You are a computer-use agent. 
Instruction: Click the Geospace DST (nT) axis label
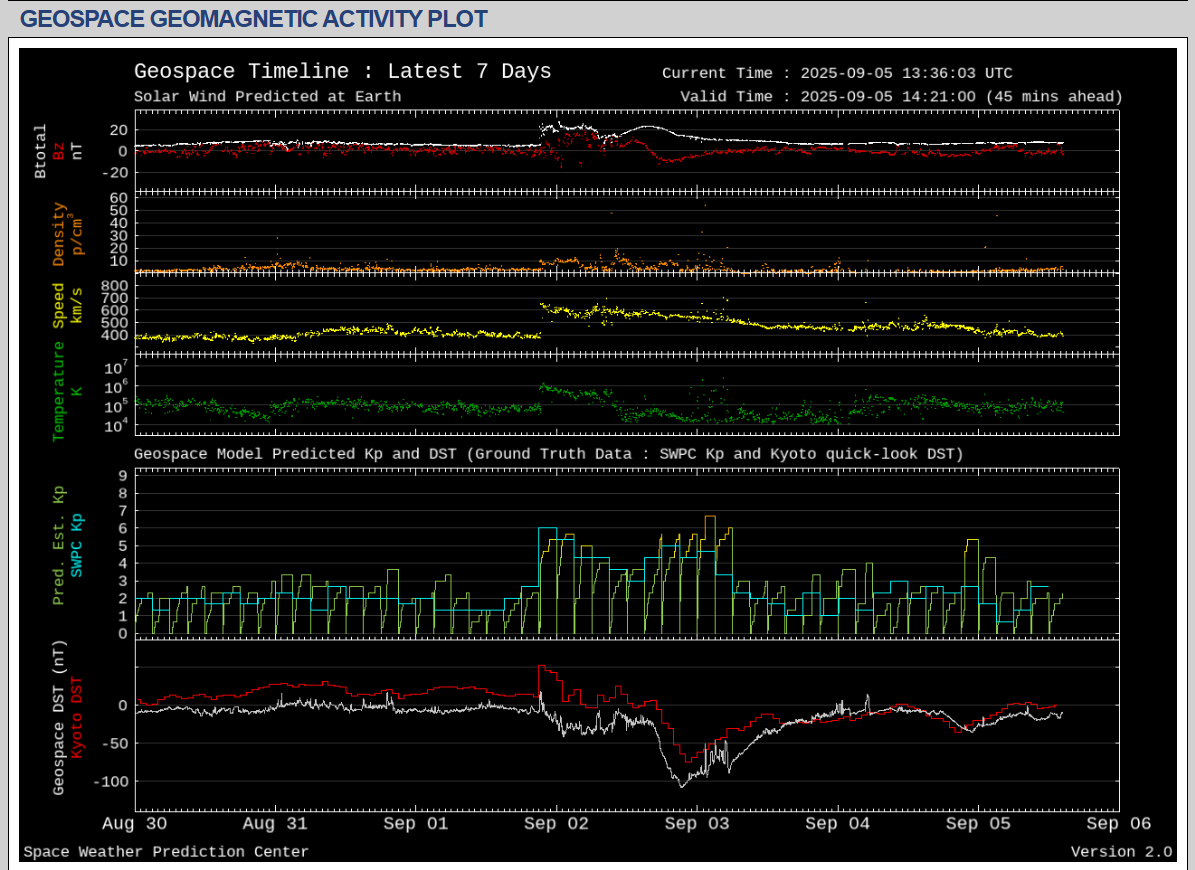point(59,718)
